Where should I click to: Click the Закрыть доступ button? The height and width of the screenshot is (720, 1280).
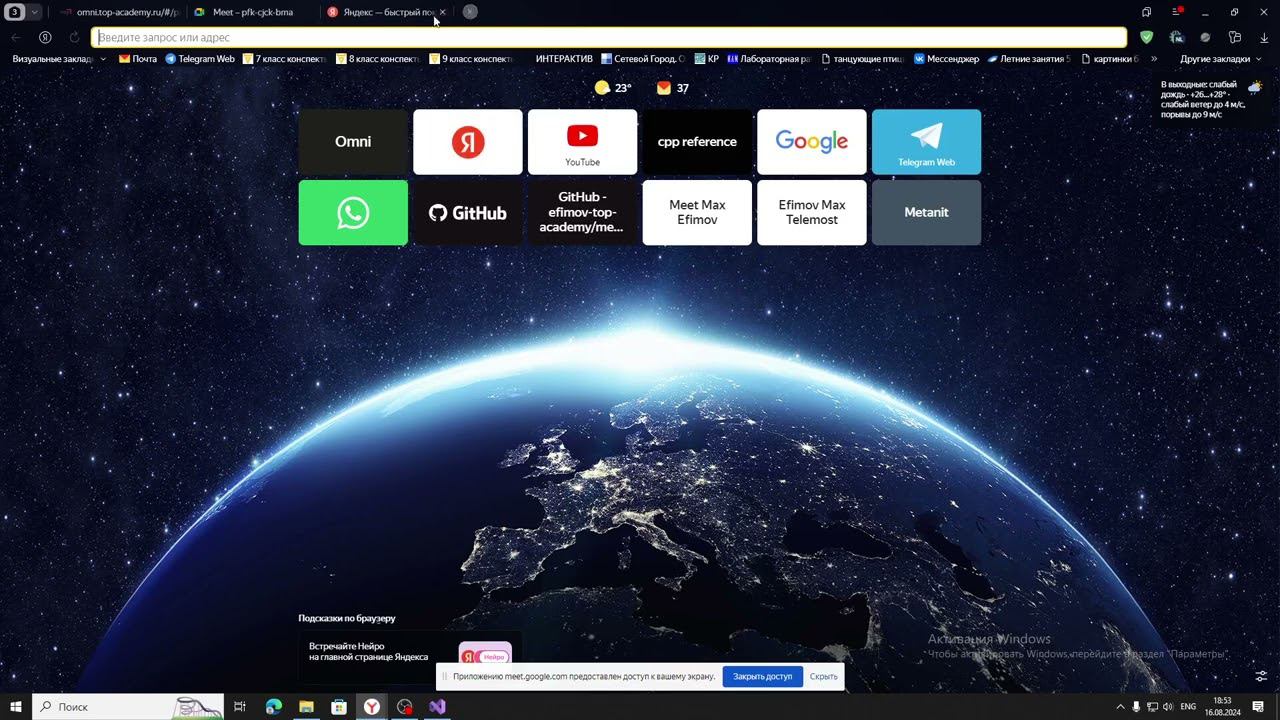pos(762,677)
